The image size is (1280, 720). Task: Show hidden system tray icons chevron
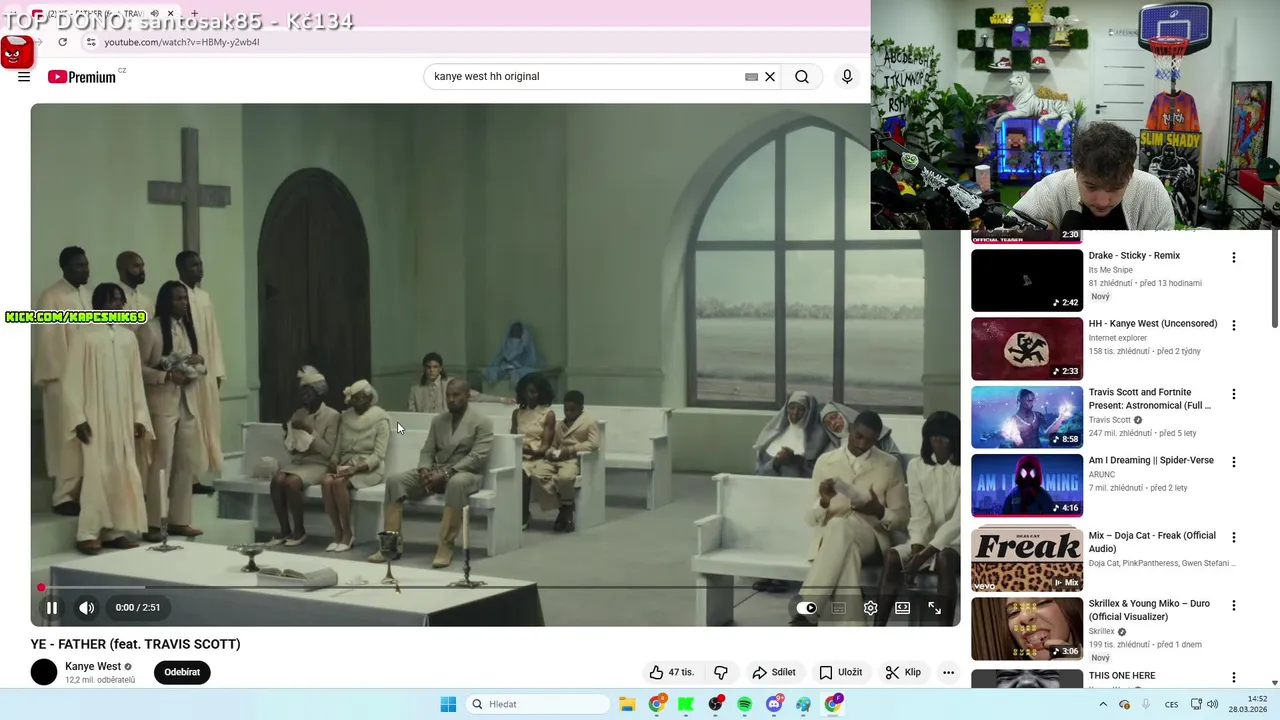click(1103, 704)
